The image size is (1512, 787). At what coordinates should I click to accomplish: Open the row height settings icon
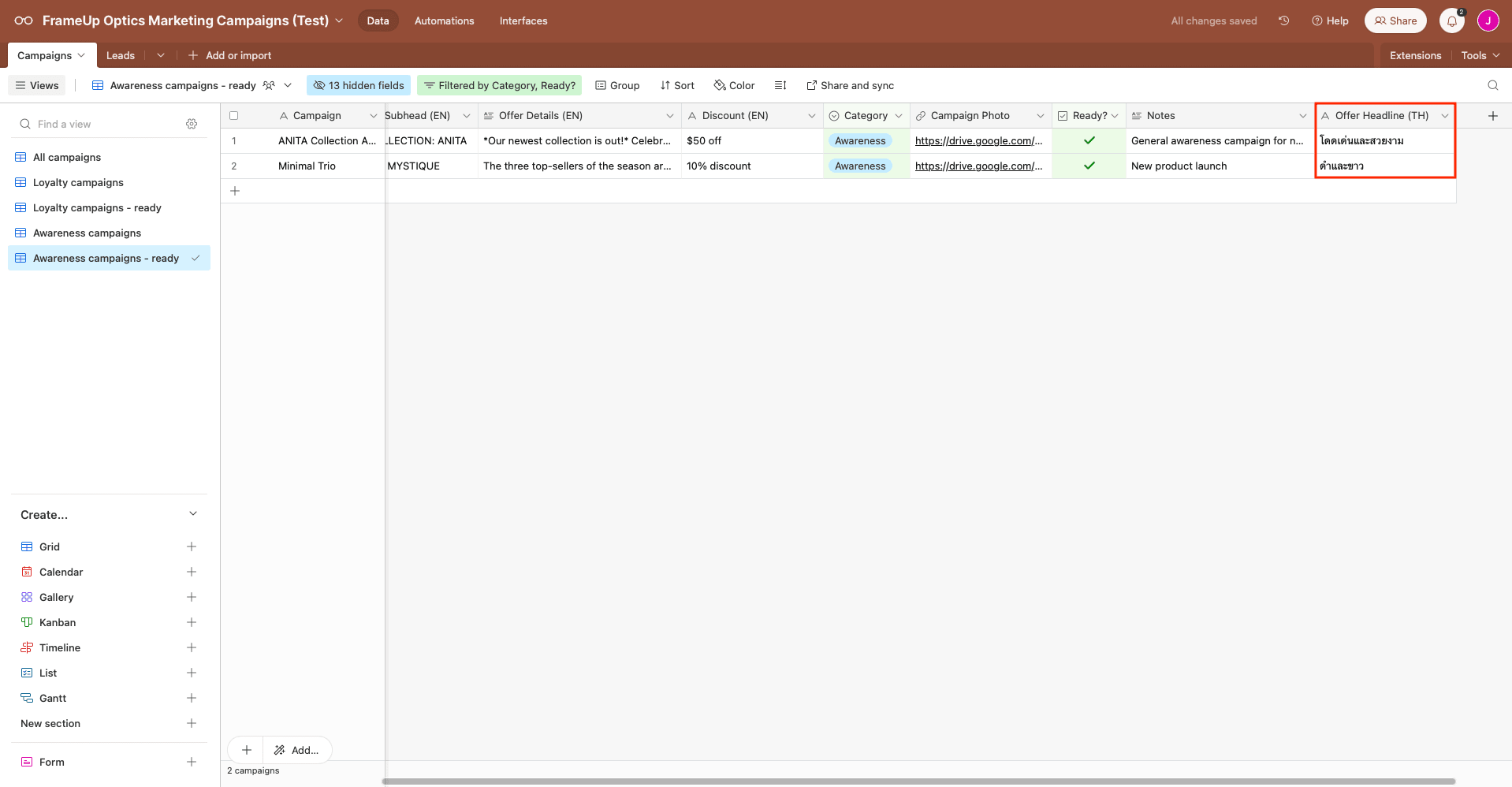(x=780, y=85)
